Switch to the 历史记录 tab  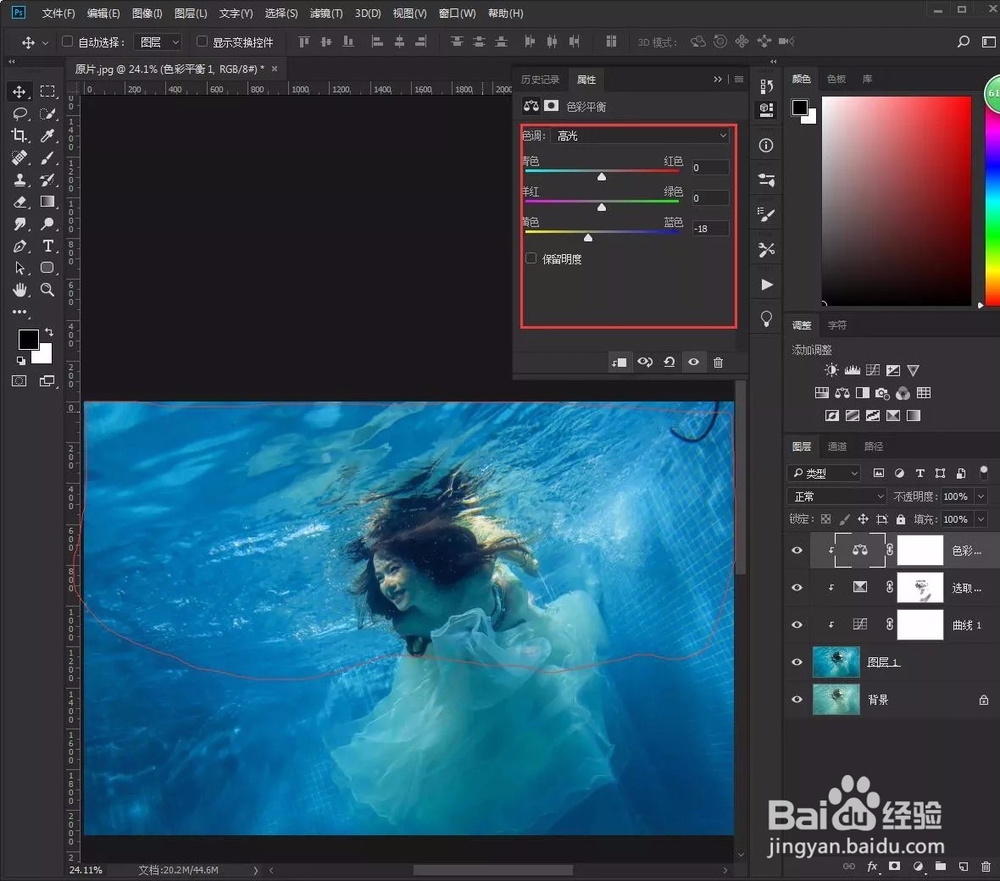coord(540,80)
